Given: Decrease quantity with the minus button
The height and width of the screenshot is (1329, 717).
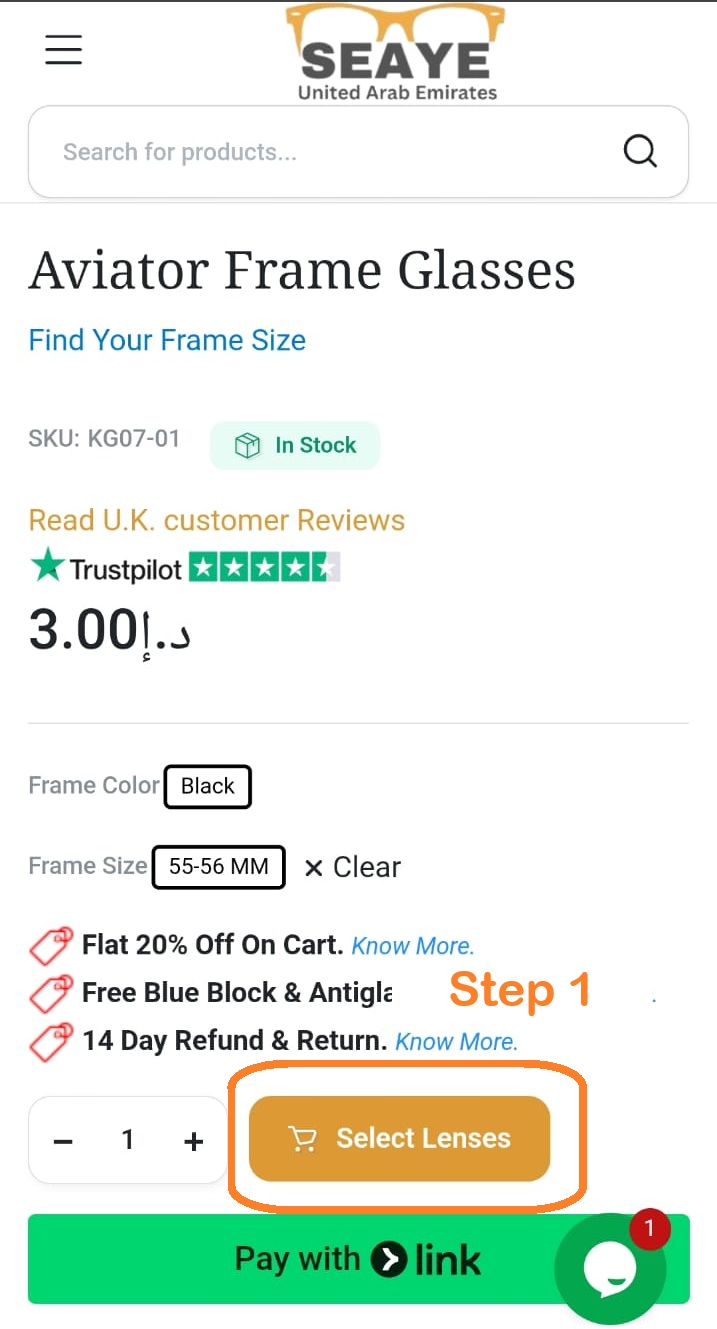Looking at the screenshot, I should (x=63, y=1141).
